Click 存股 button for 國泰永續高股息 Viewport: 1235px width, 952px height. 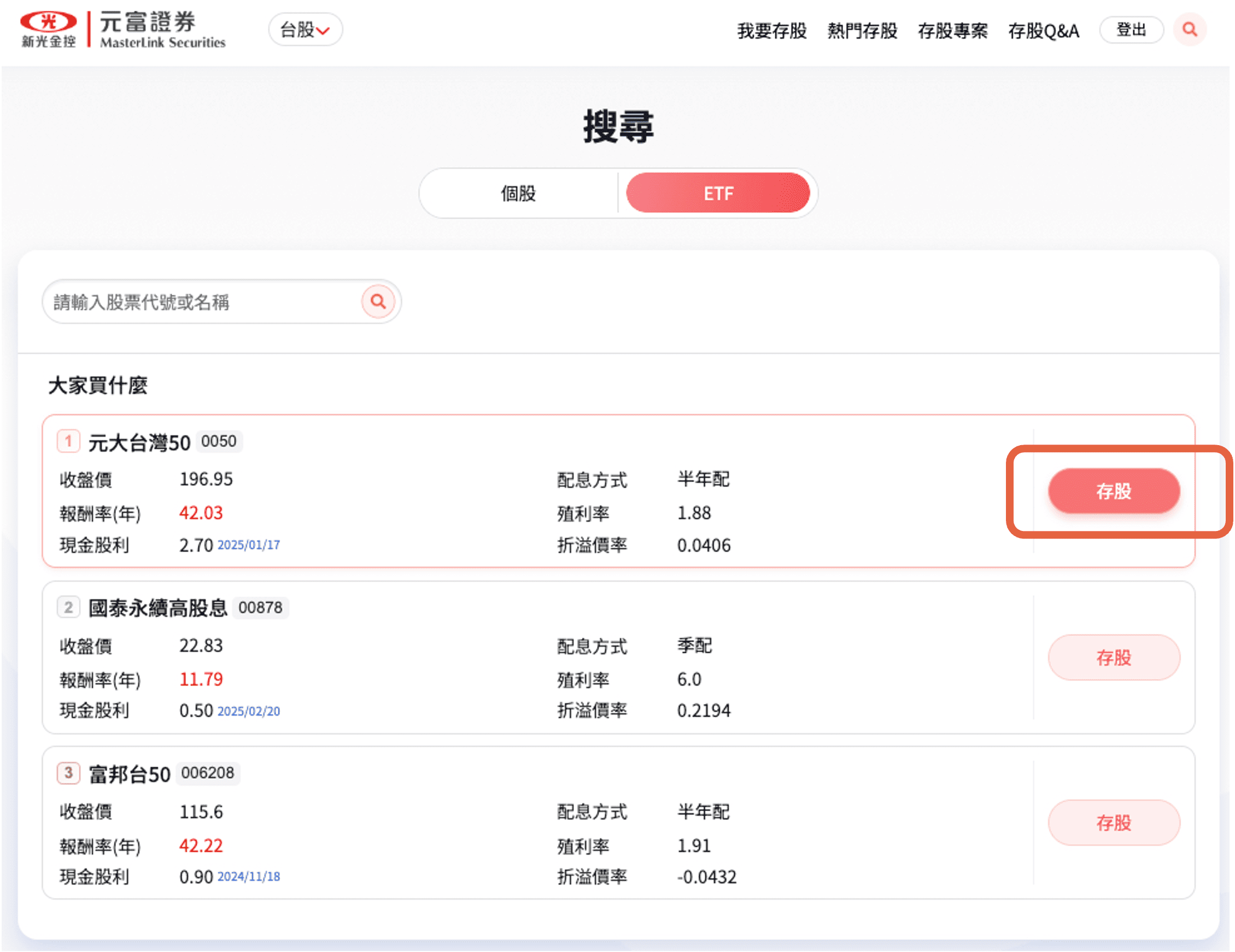1114,657
